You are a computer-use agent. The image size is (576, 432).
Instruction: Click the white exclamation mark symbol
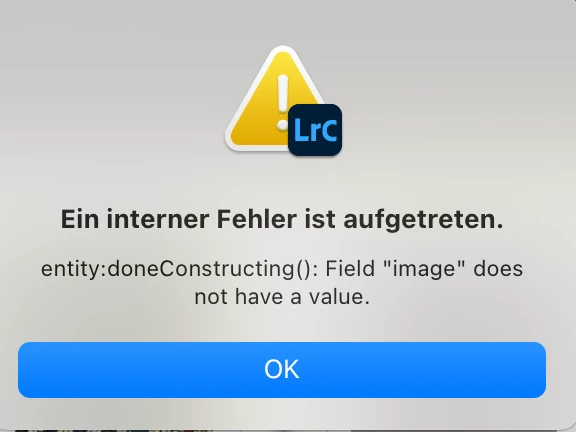pyautogui.click(x=282, y=102)
